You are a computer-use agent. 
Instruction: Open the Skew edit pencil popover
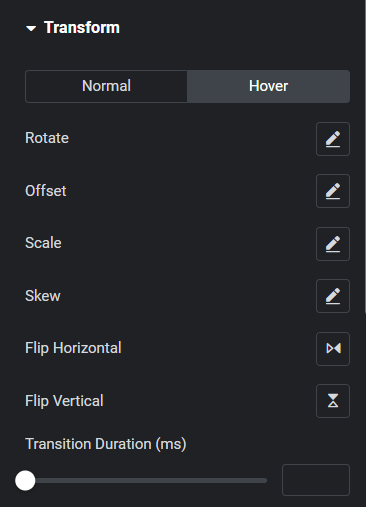[333, 296]
